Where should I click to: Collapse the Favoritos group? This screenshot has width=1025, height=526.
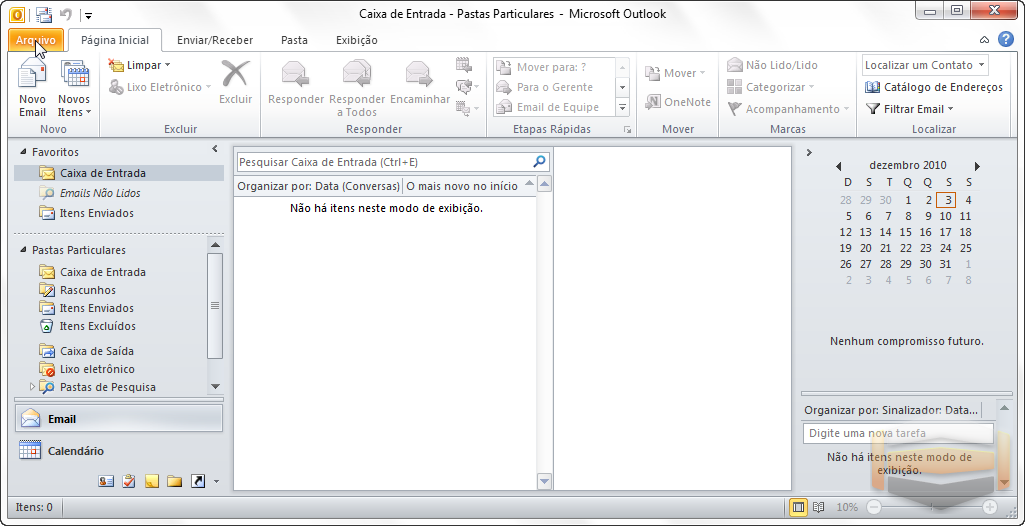tap(24, 152)
